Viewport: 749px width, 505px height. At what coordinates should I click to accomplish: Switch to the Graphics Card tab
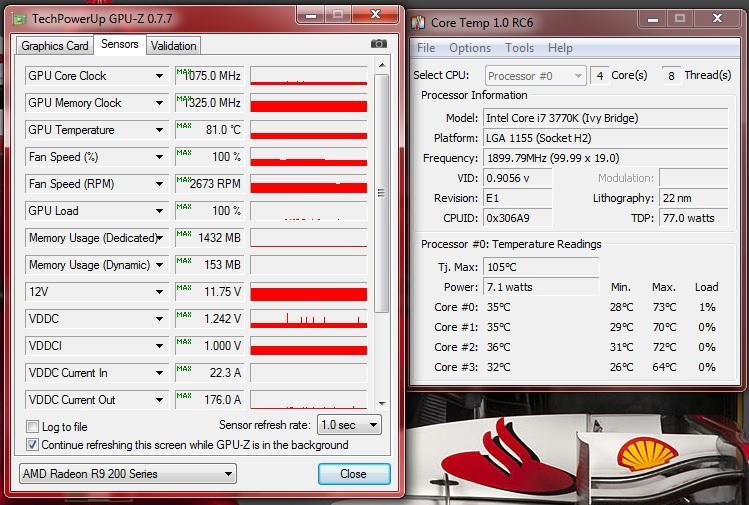(55, 46)
